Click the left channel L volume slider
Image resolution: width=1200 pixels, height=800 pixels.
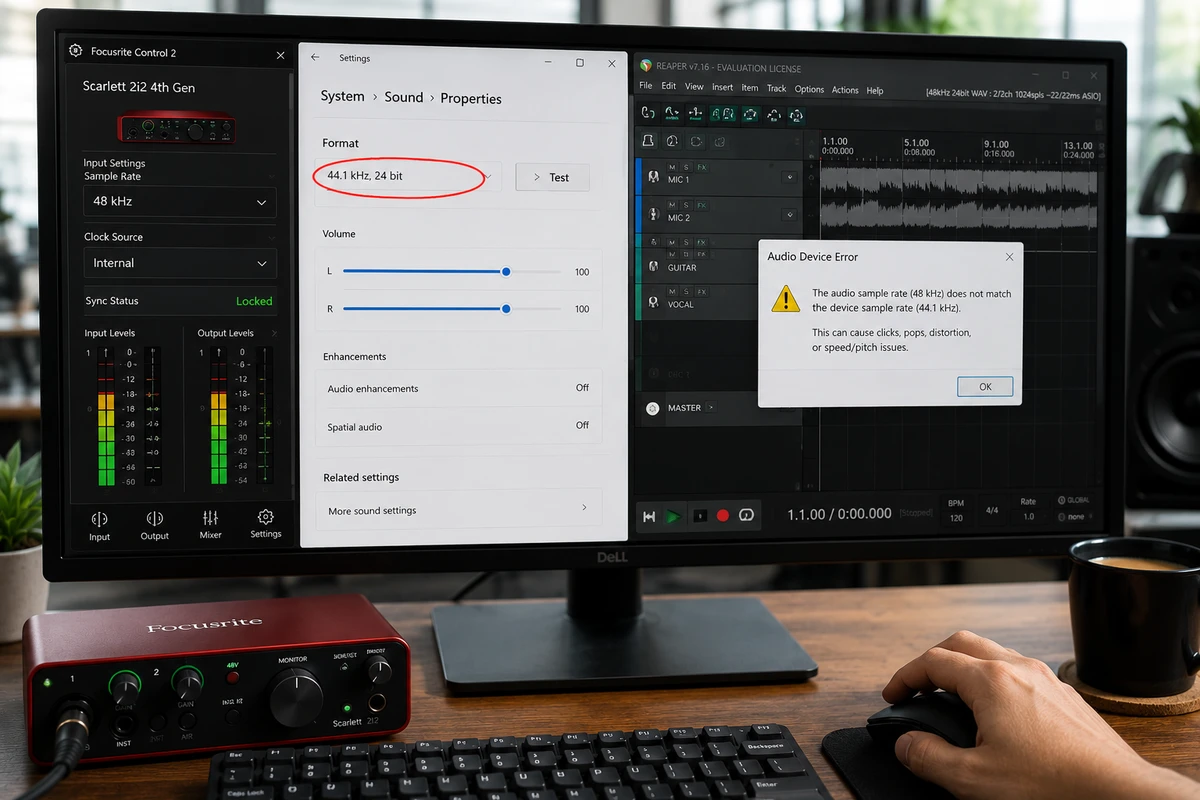click(x=451, y=271)
